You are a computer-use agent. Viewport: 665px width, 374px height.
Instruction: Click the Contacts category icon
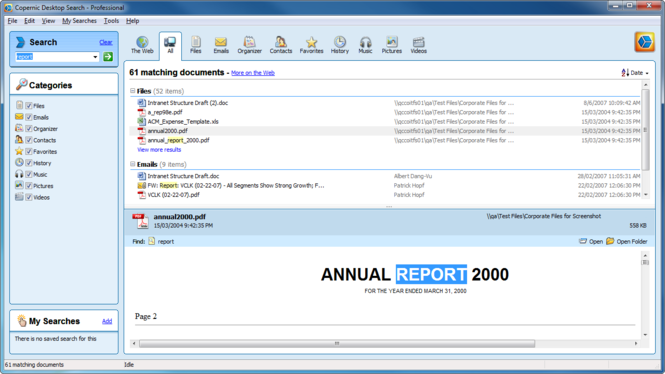20,140
